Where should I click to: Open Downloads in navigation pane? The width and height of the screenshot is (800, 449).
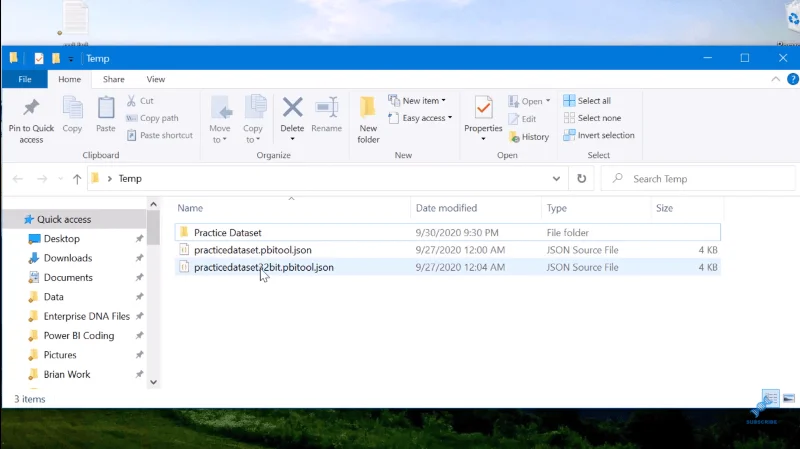click(x=68, y=258)
